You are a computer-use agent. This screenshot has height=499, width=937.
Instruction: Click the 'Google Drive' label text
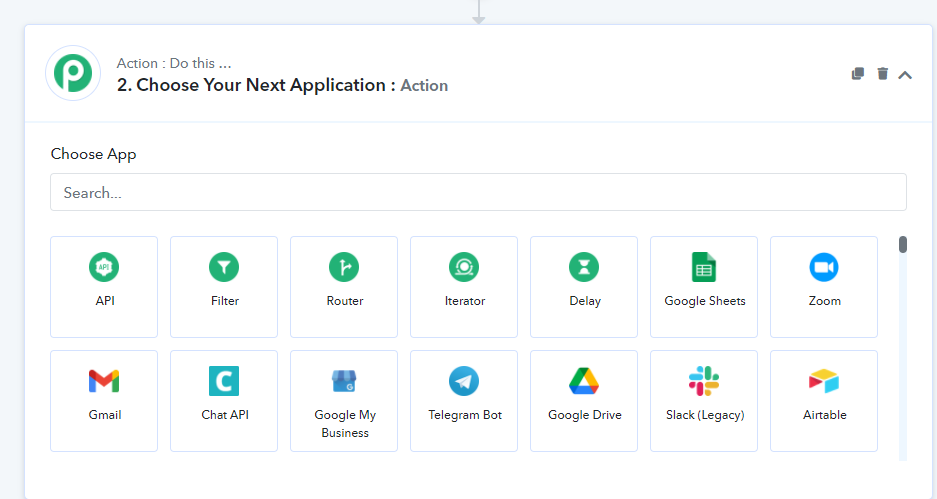[x=584, y=415]
